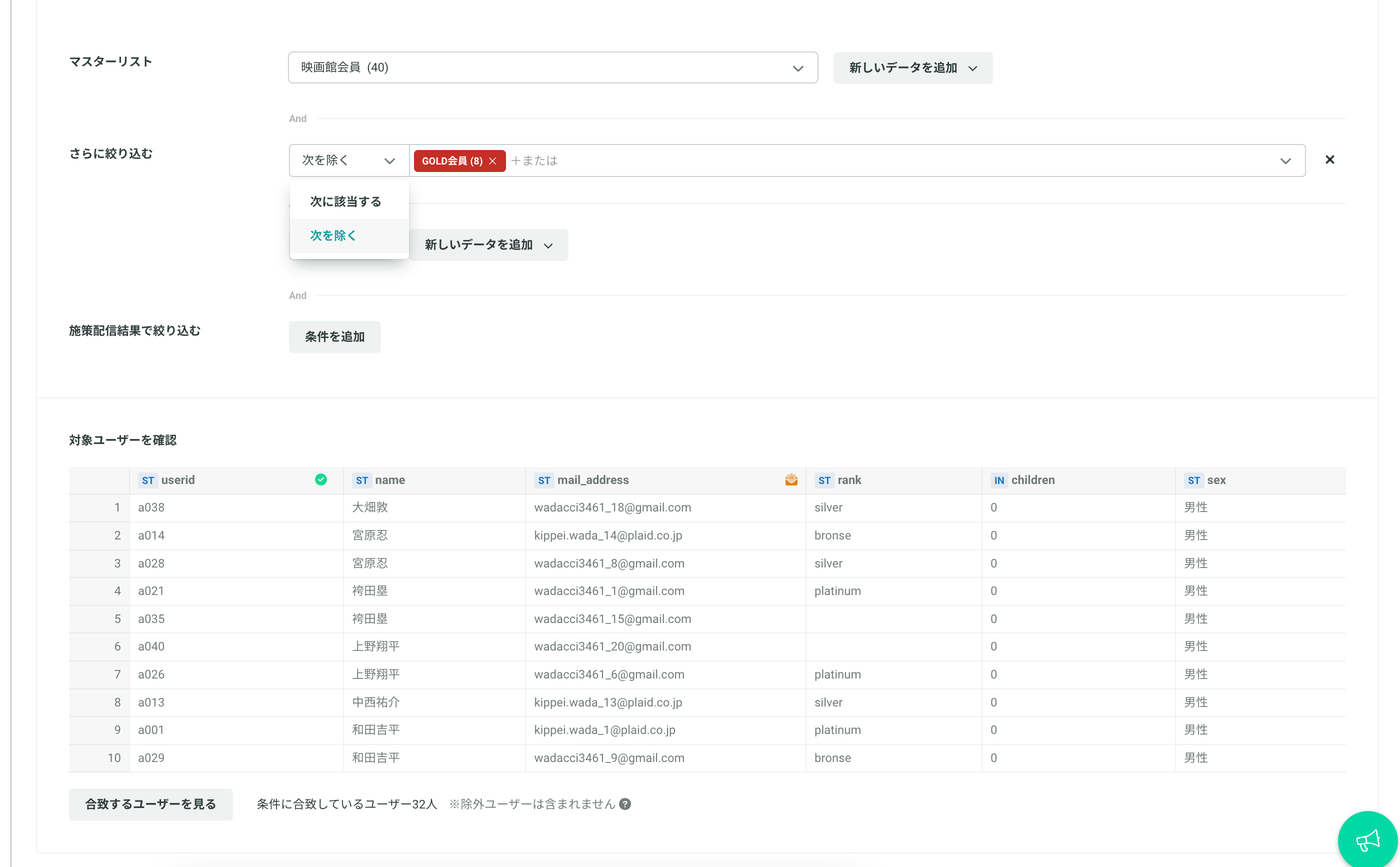Remove the GOLD会員 (8) tag
Viewport: 1400px width, 867px height.
[492, 161]
